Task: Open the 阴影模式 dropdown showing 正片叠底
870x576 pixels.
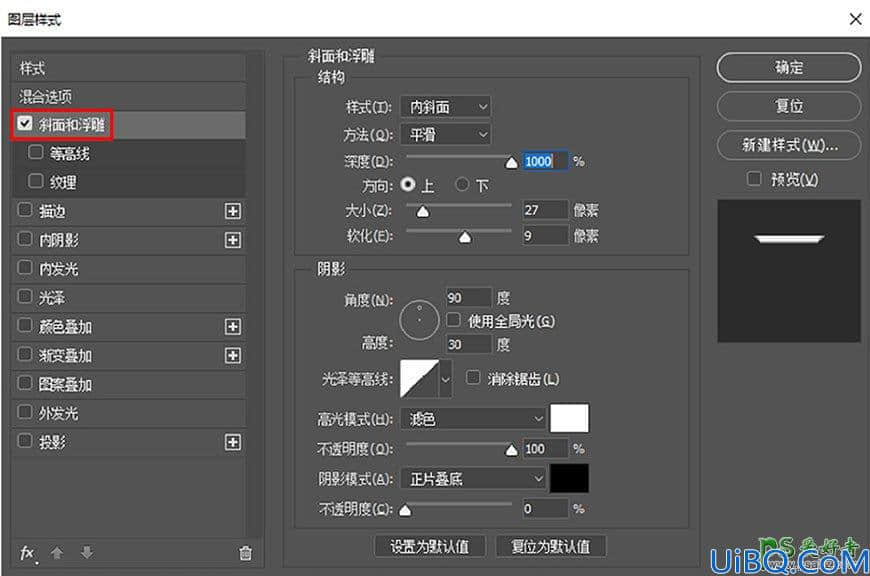Action: [x=473, y=478]
